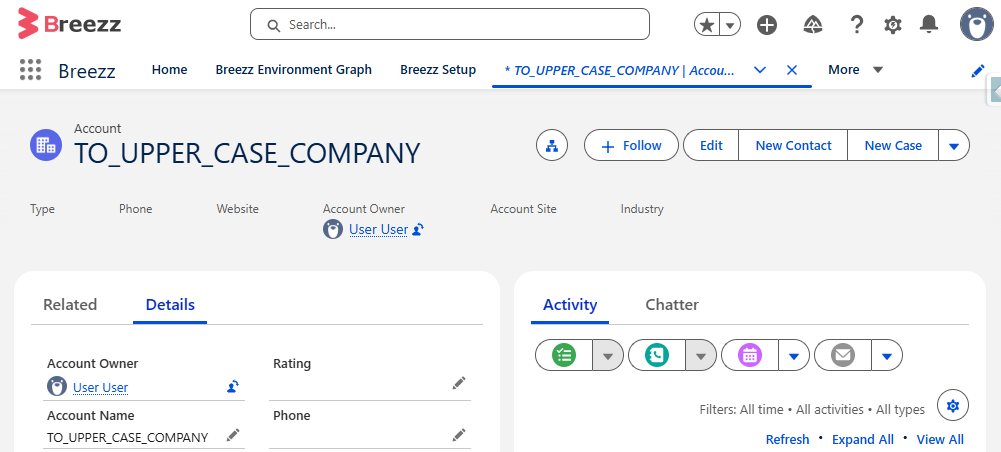Close the TO_UPPER_CASE_COMPANY tab
Image resolution: width=1001 pixels, height=452 pixels.
pyautogui.click(x=792, y=70)
